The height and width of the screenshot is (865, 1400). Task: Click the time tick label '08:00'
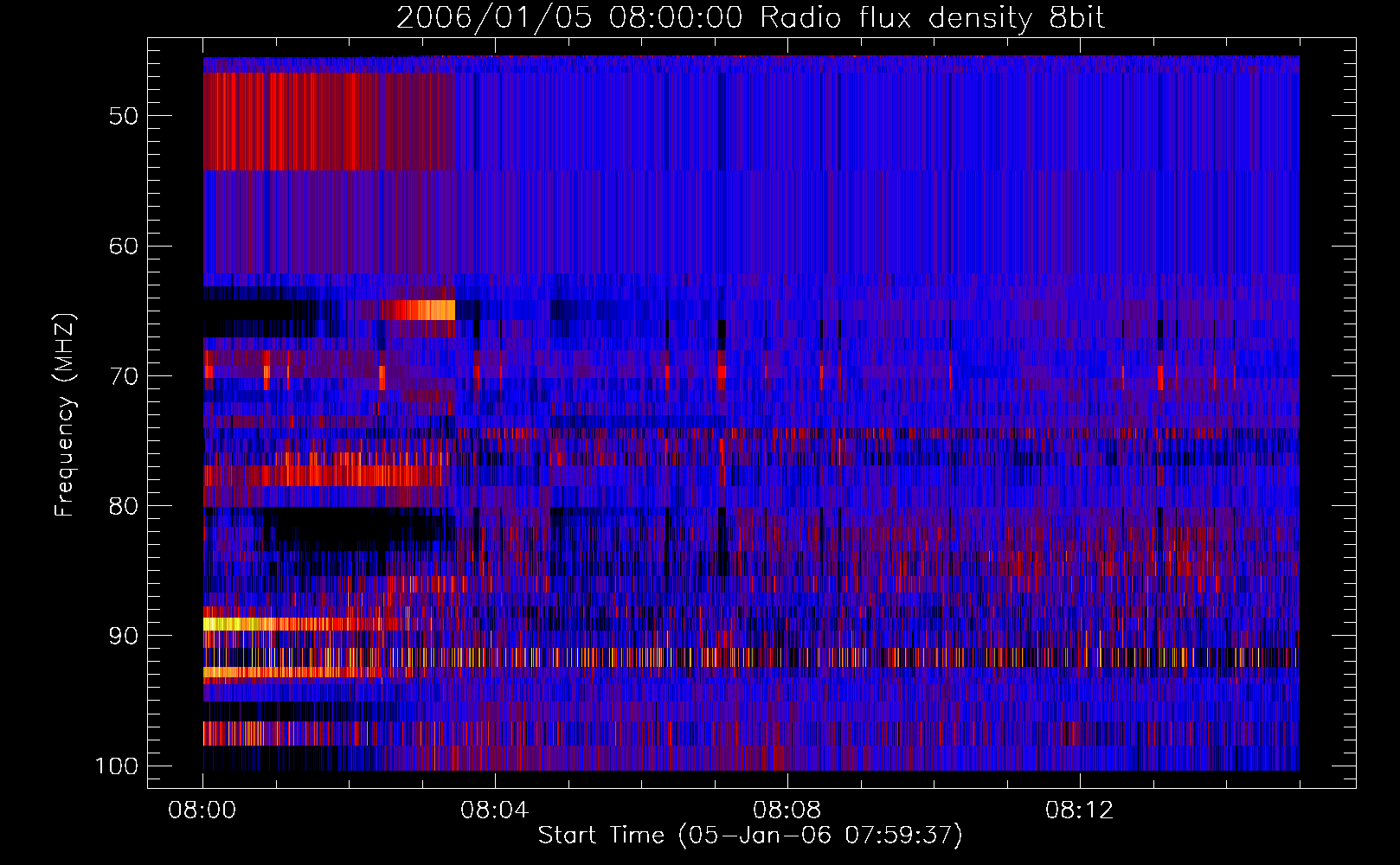tap(202, 811)
